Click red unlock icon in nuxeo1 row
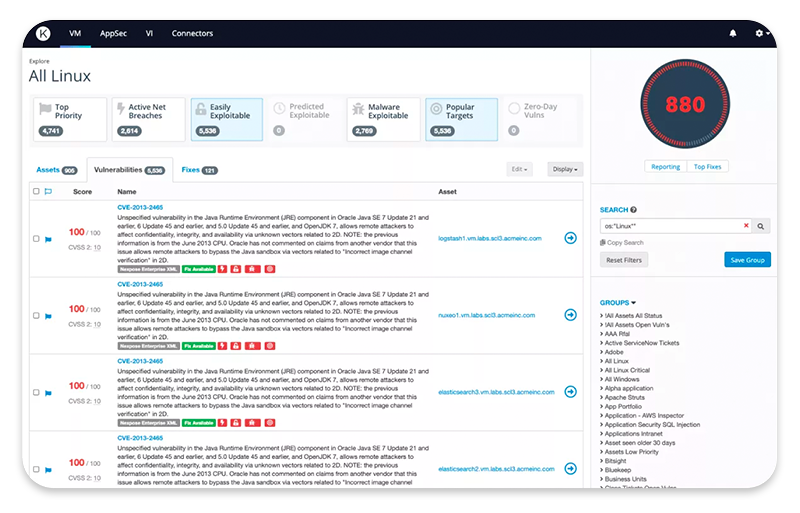Image resolution: width=800 pixels, height=513 pixels. click(236, 346)
